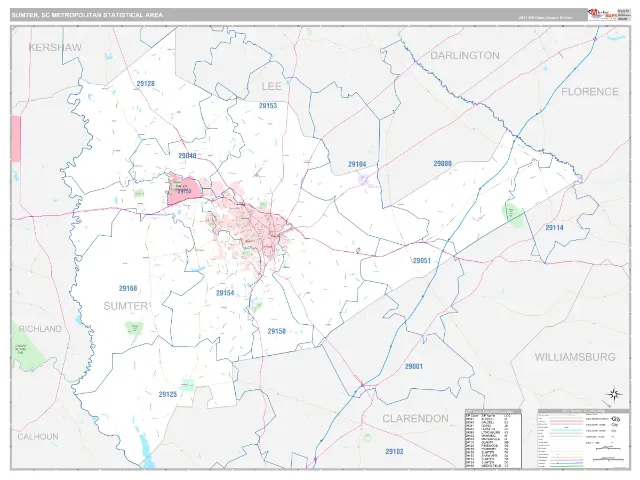
Task: Select ZIP code 29102 label
Action: (x=394, y=451)
